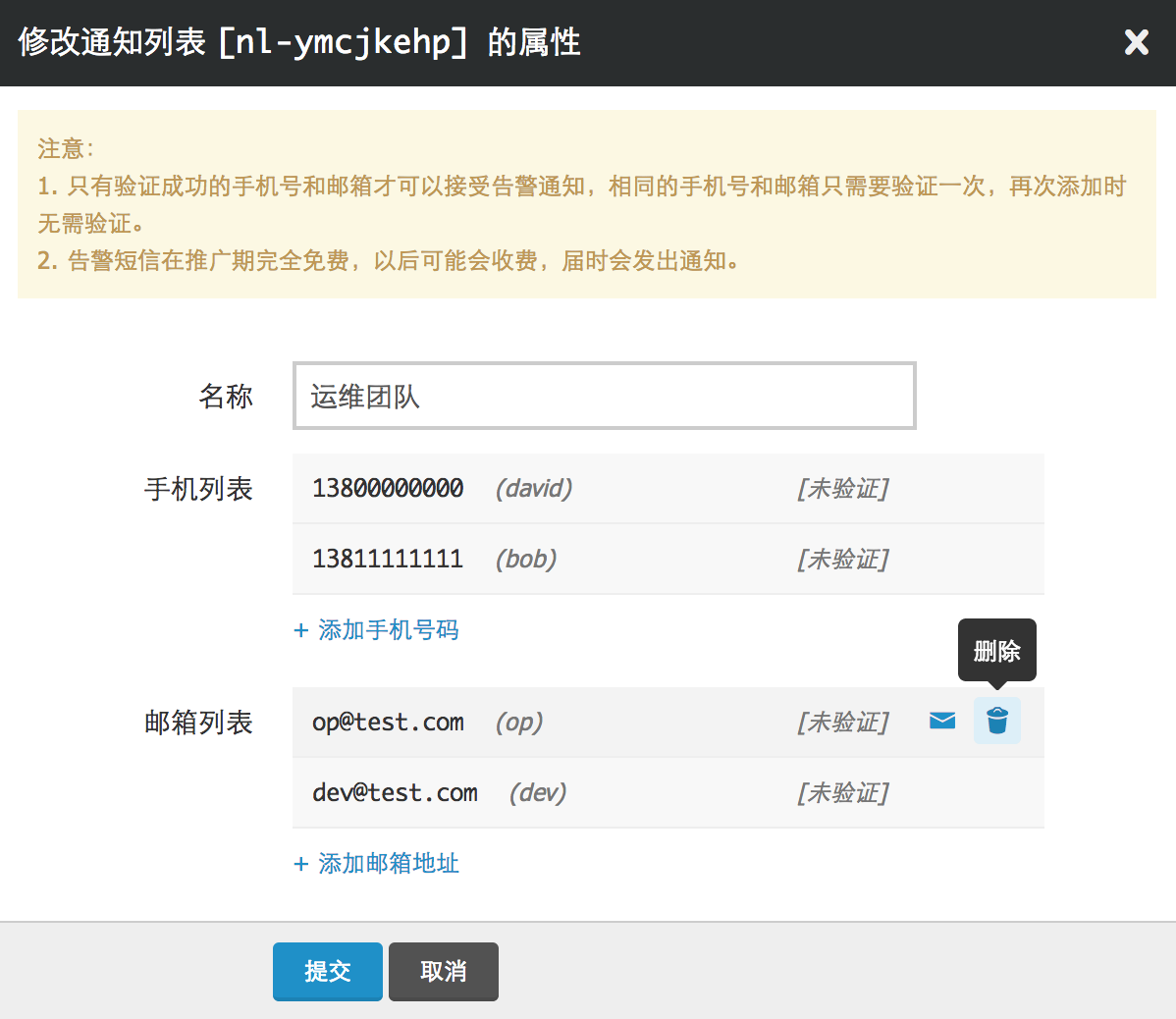Open the 添加邮箱地址 link
The width and height of the screenshot is (1176, 1019).
[x=388, y=864]
